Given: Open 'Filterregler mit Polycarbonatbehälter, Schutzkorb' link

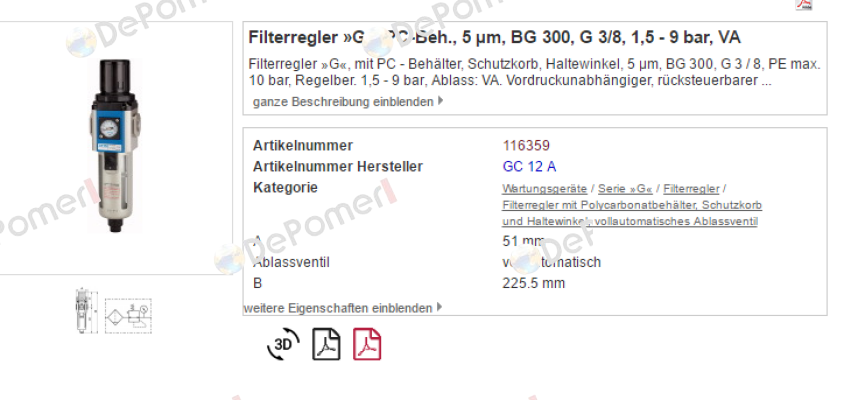Looking at the screenshot, I should (x=632, y=205).
